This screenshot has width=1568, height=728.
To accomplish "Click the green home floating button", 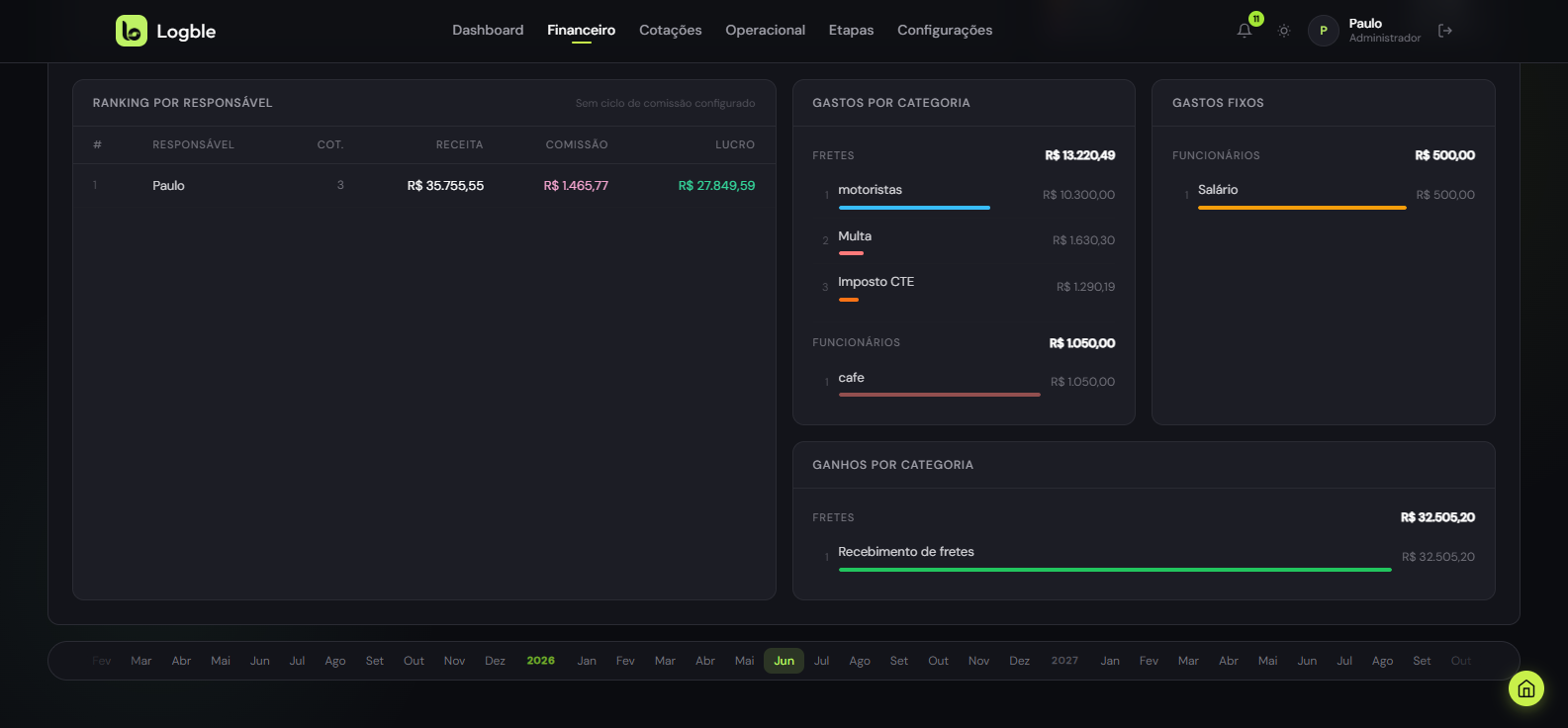I will pos(1526,688).
